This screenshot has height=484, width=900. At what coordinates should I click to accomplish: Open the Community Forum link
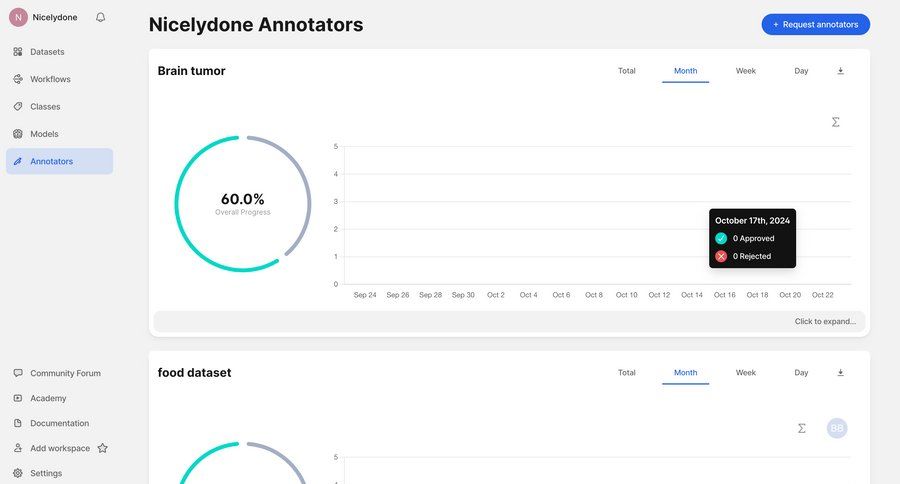(x=65, y=373)
